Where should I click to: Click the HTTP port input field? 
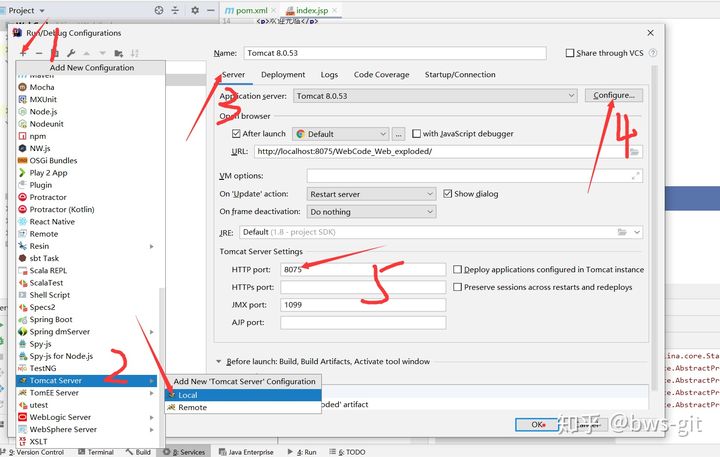pyautogui.click(x=363, y=269)
